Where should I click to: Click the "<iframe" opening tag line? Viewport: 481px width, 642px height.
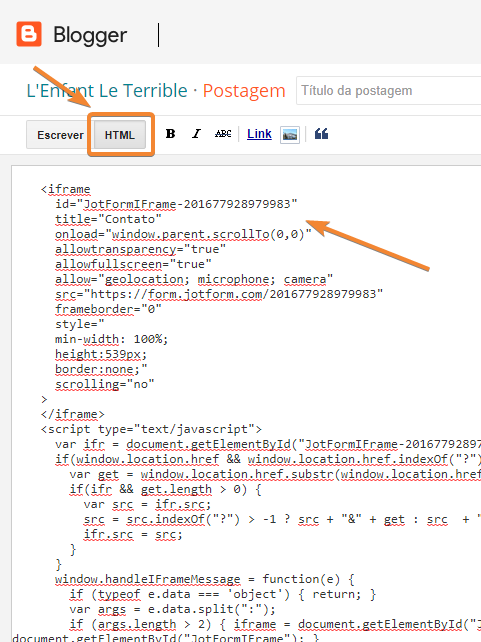[x=65, y=189]
